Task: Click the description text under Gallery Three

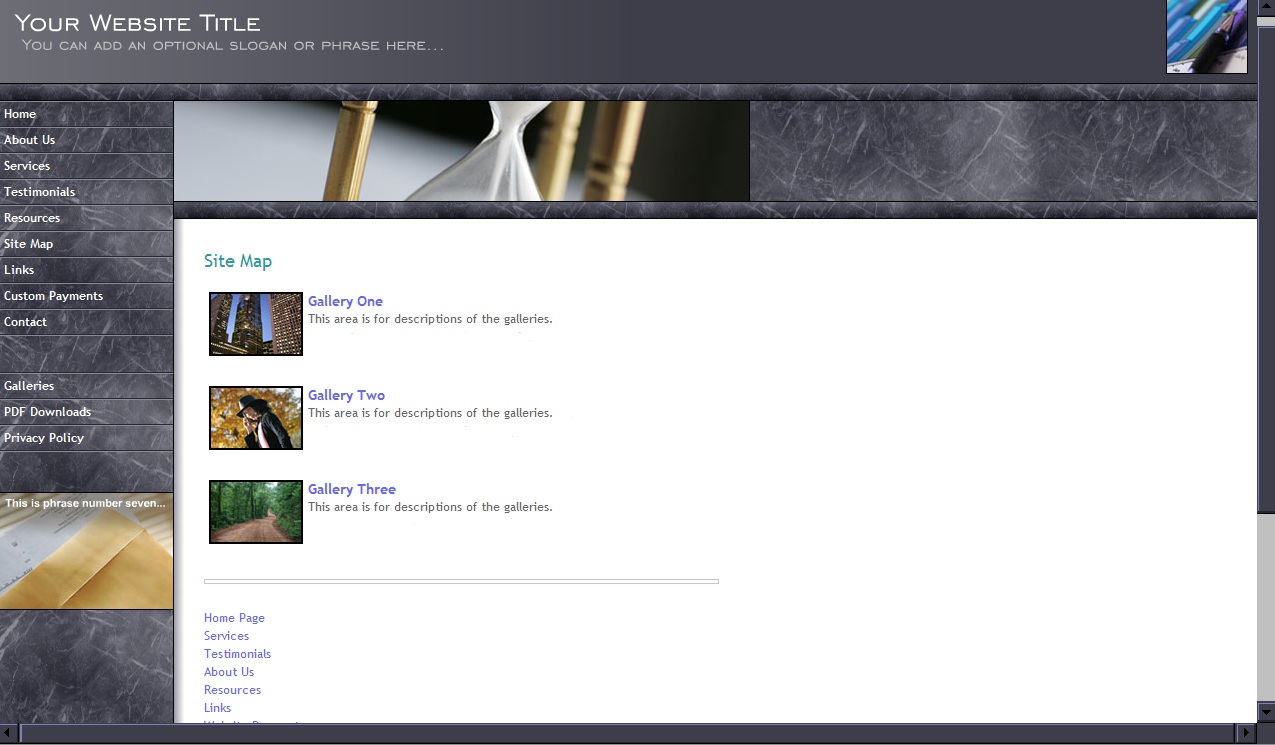Action: coord(430,507)
